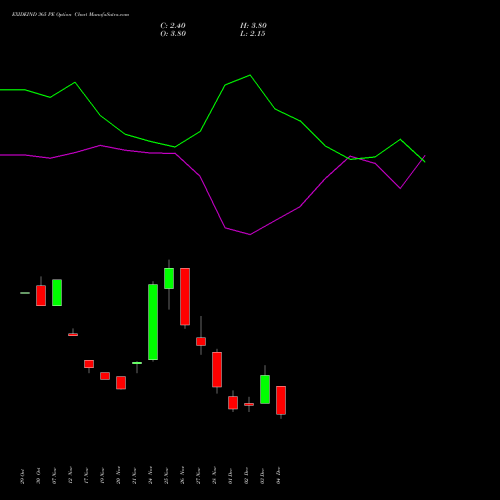Select the 02 Dec date label
The width and height of the screenshot is (500, 500).
[246, 476]
